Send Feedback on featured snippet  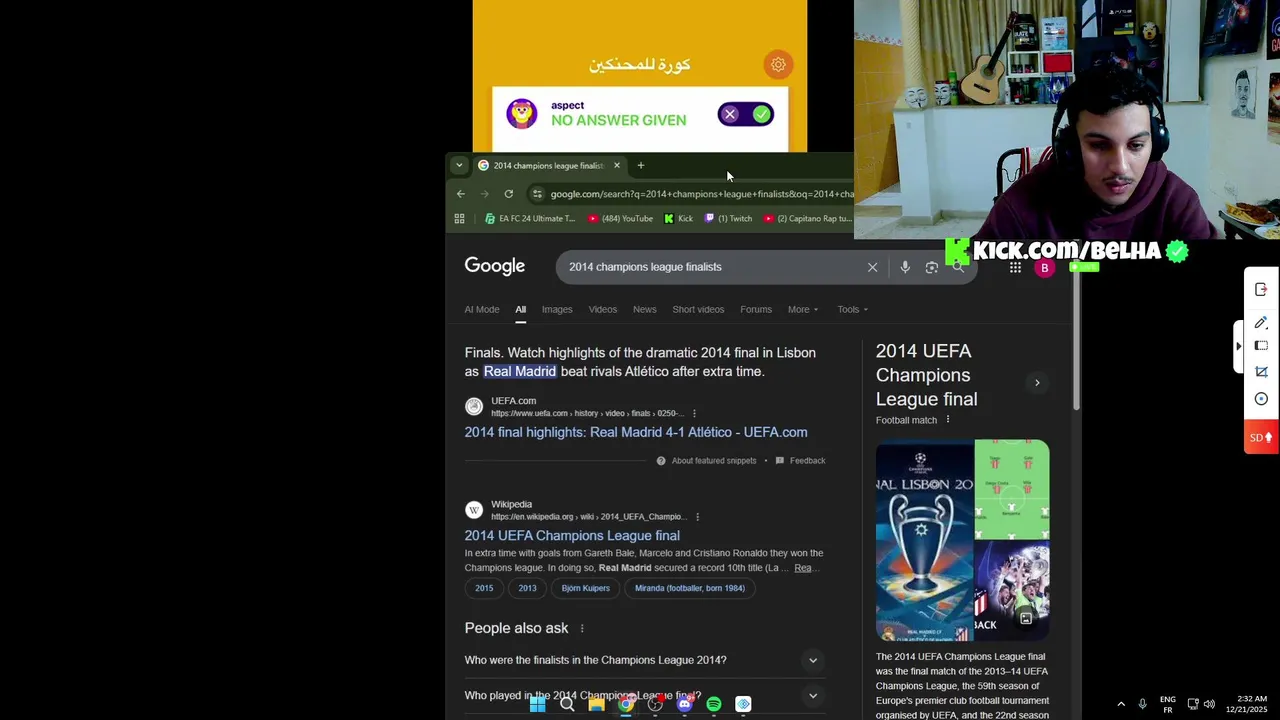pos(800,460)
